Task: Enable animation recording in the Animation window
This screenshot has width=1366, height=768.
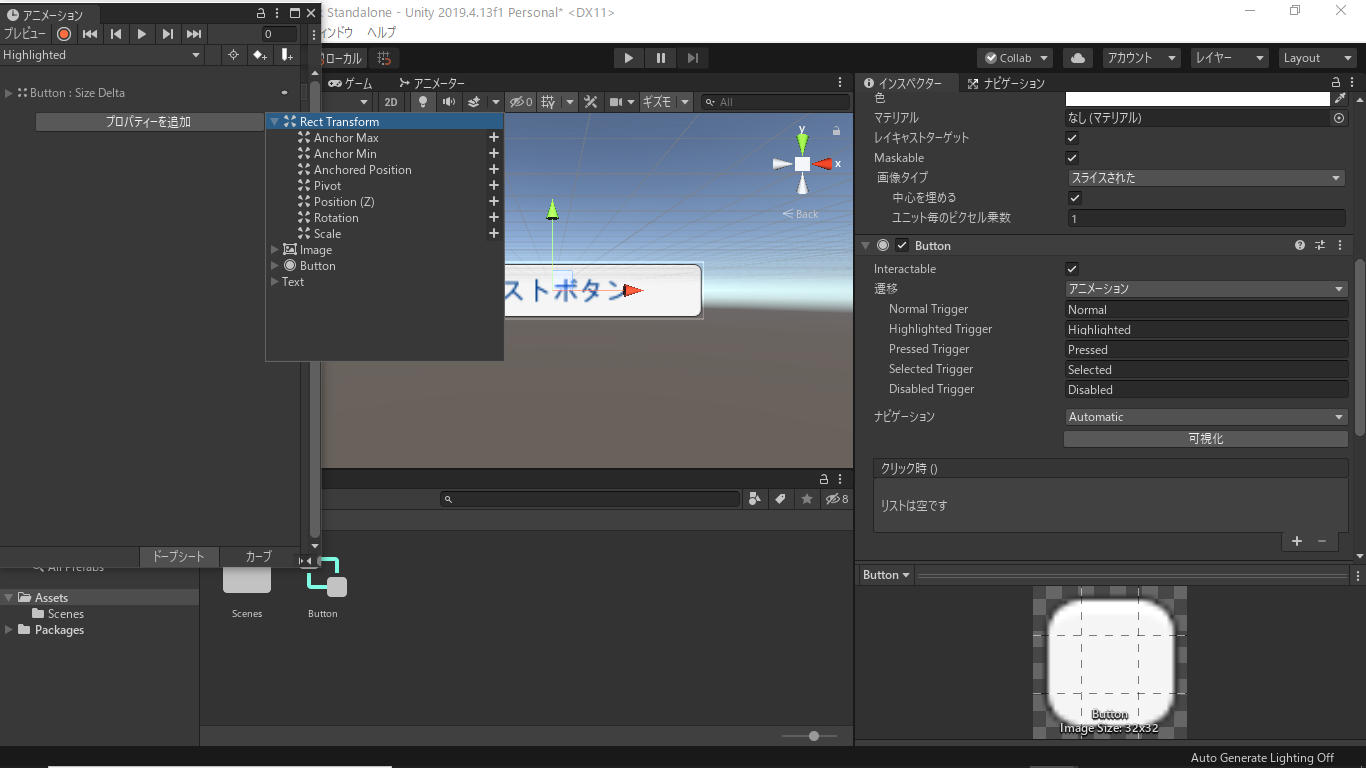Action: coord(64,33)
